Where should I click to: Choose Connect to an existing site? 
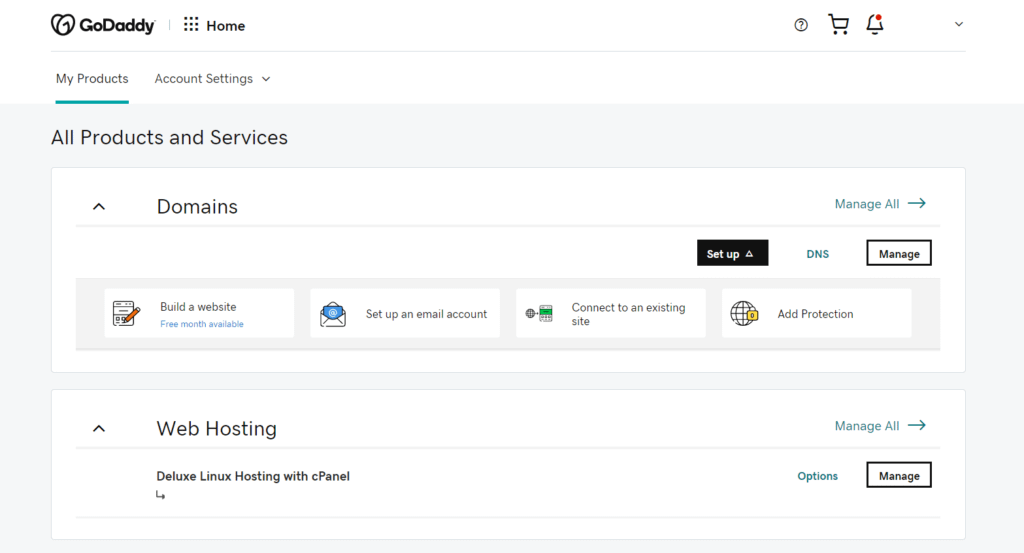[x=611, y=313]
